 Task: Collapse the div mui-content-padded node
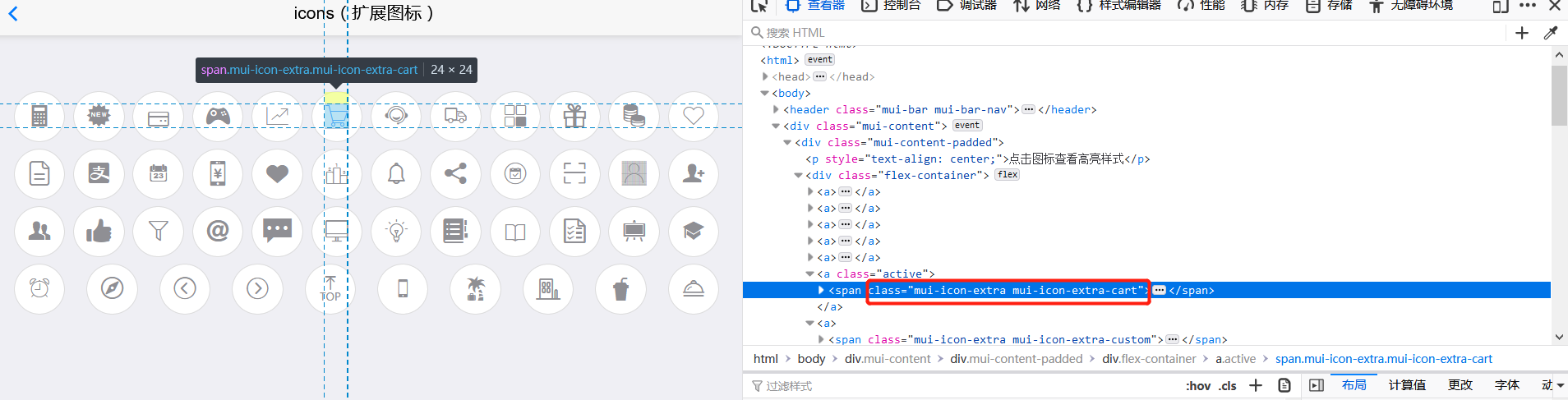pyautogui.click(x=787, y=142)
